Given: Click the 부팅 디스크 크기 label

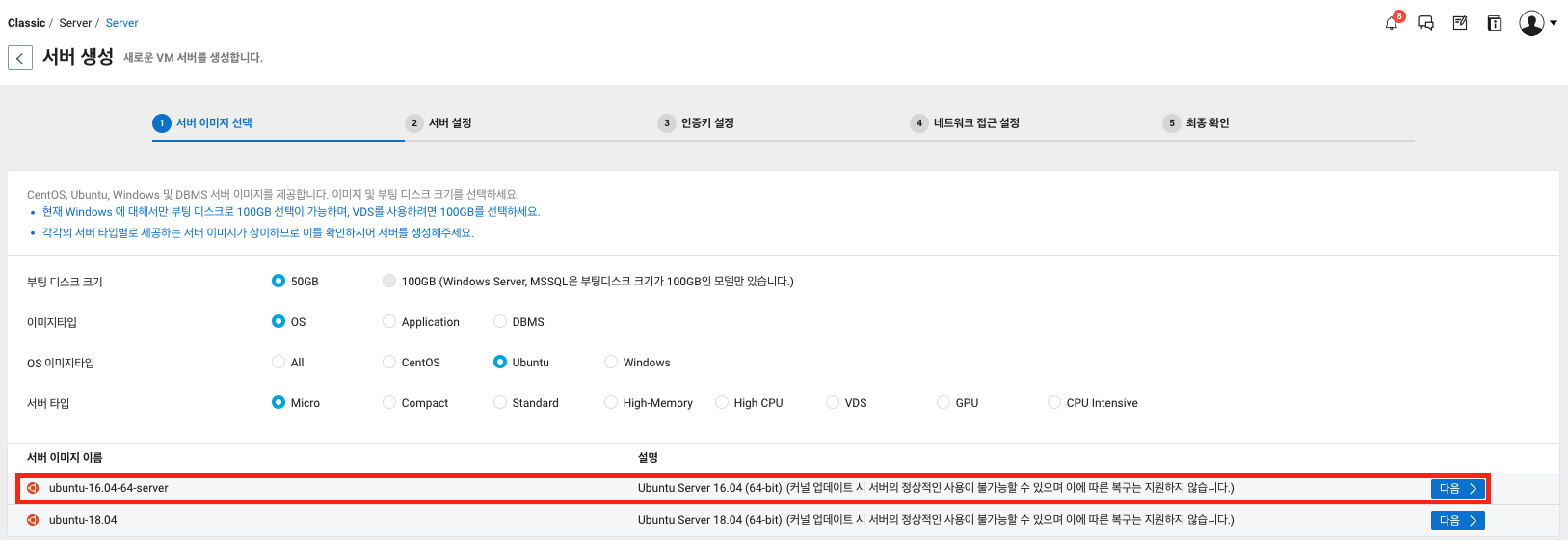Looking at the screenshot, I should click(65, 282).
